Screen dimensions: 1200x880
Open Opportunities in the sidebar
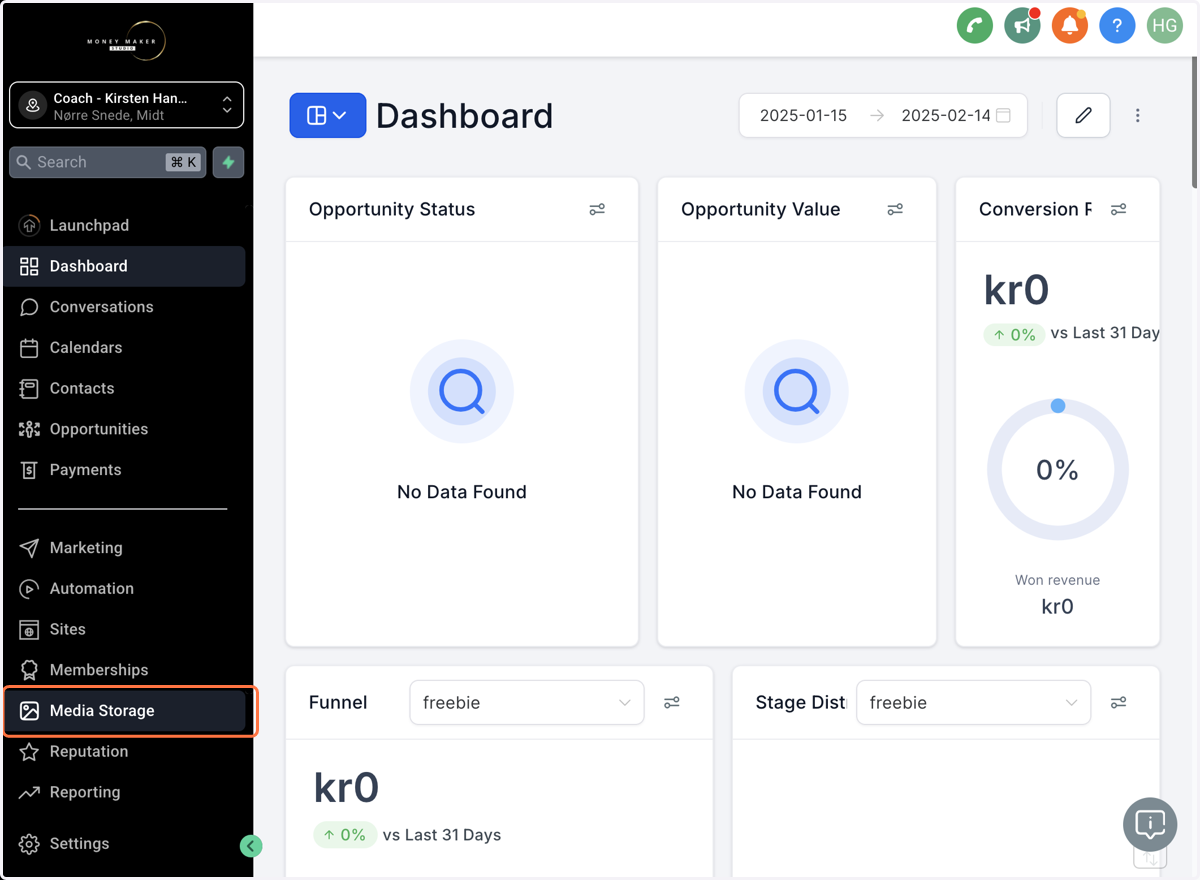125,429
